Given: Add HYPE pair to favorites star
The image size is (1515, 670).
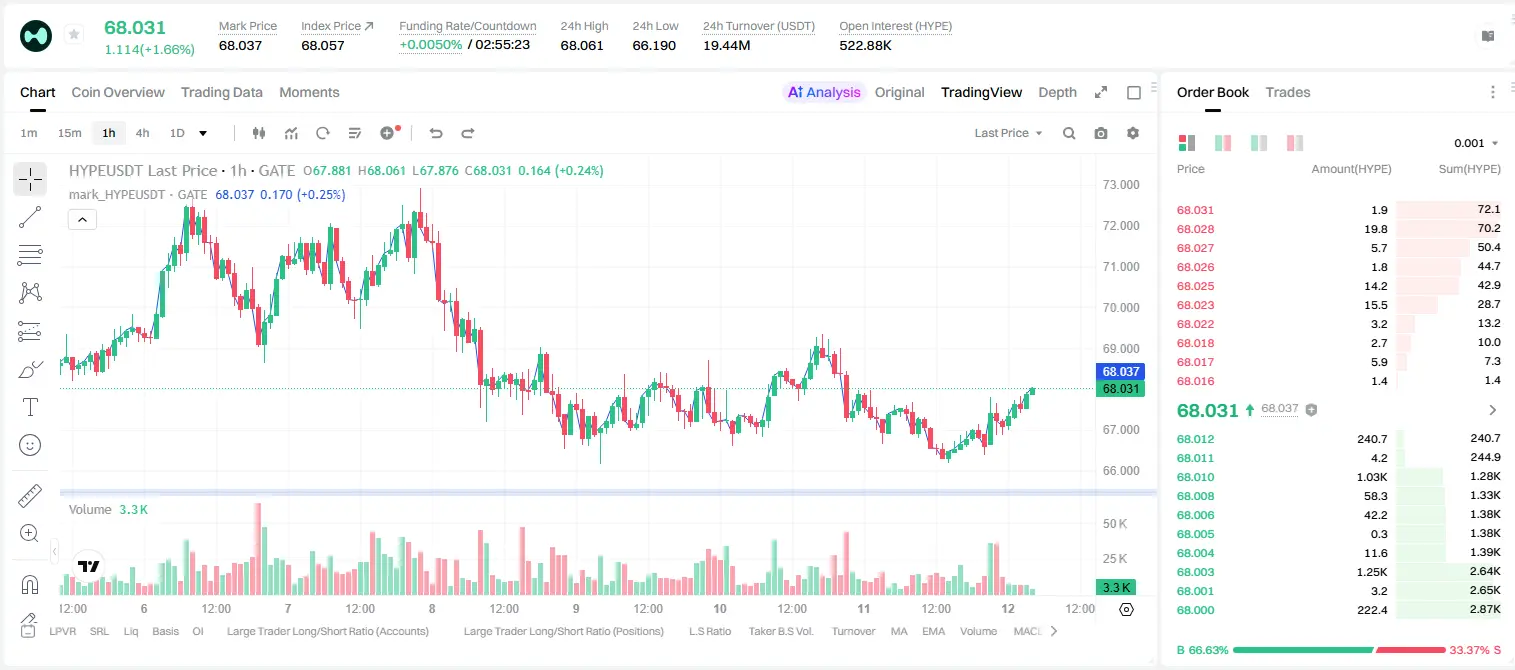Looking at the screenshot, I should [x=74, y=35].
